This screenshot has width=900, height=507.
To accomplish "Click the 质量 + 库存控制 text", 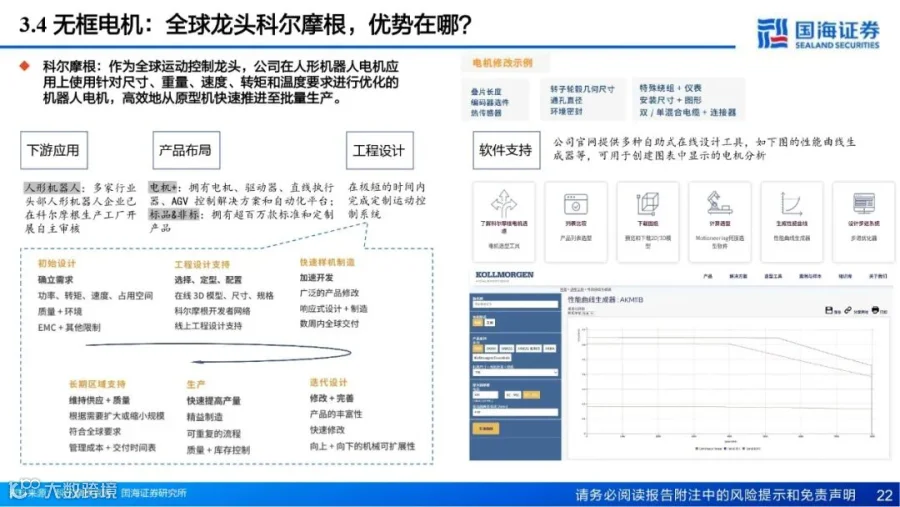I will pyautogui.click(x=218, y=450).
